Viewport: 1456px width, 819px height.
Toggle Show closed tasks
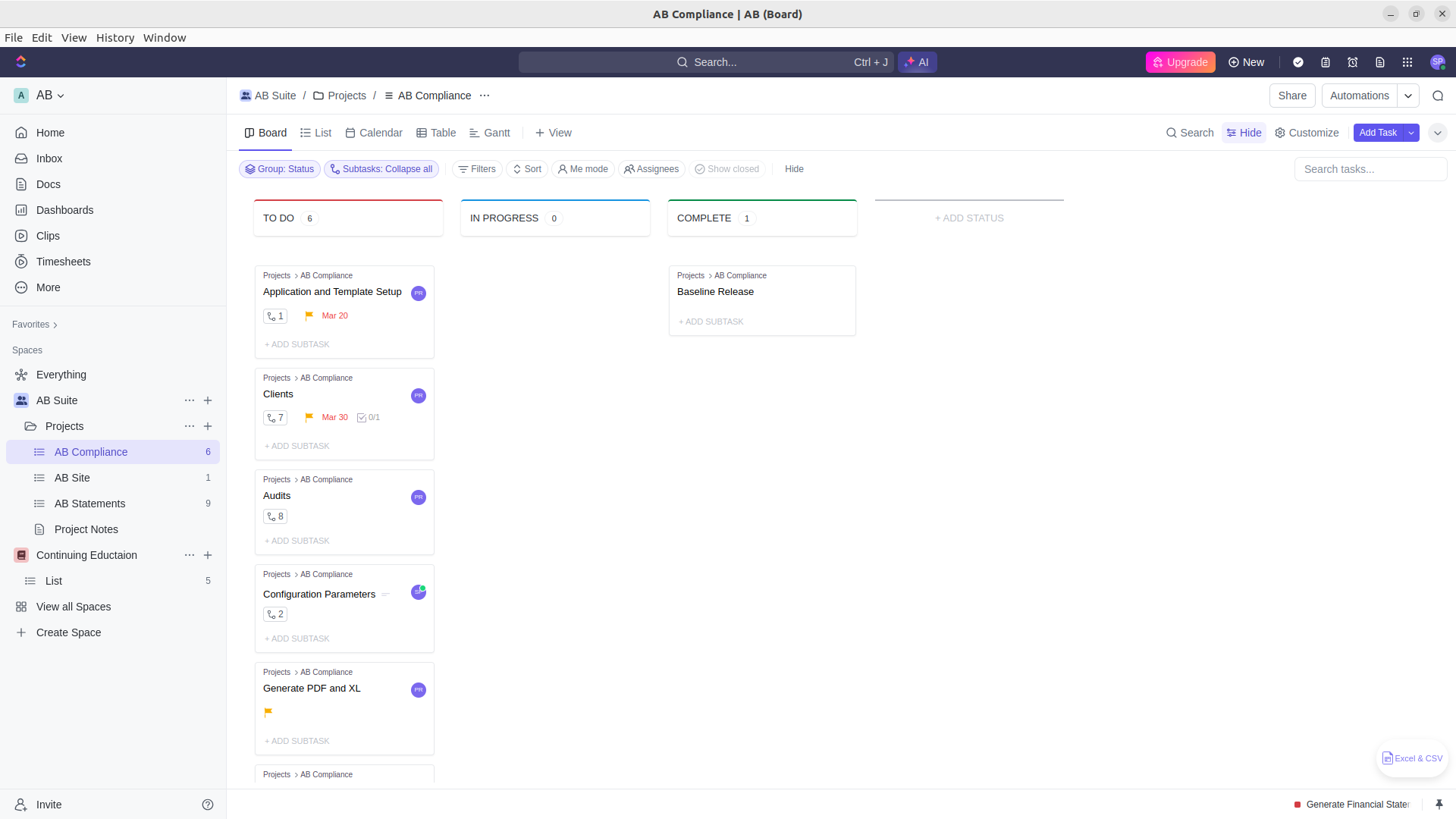(726, 169)
